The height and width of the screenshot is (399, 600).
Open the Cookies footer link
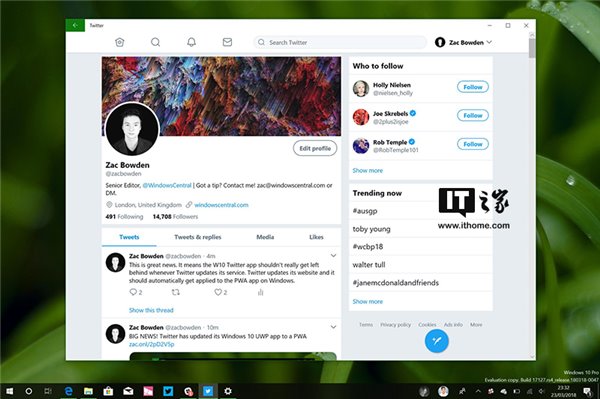(427, 325)
